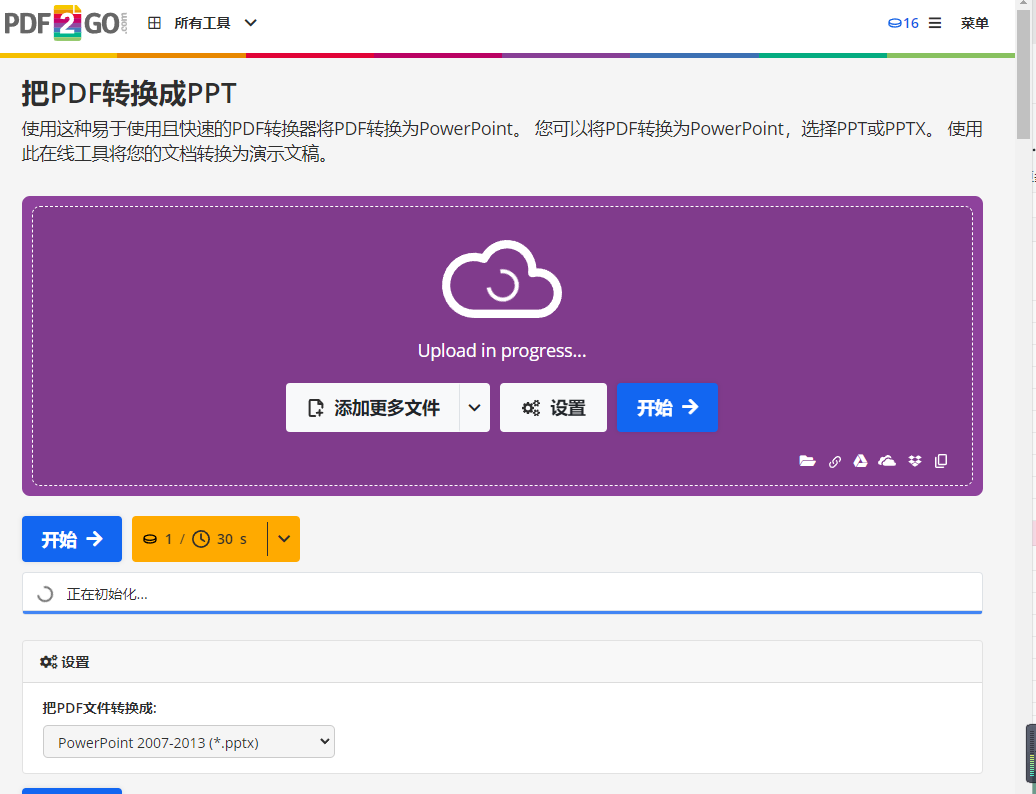Open the 所有工具 menu label
This screenshot has height=794, width=1036.
(202, 24)
